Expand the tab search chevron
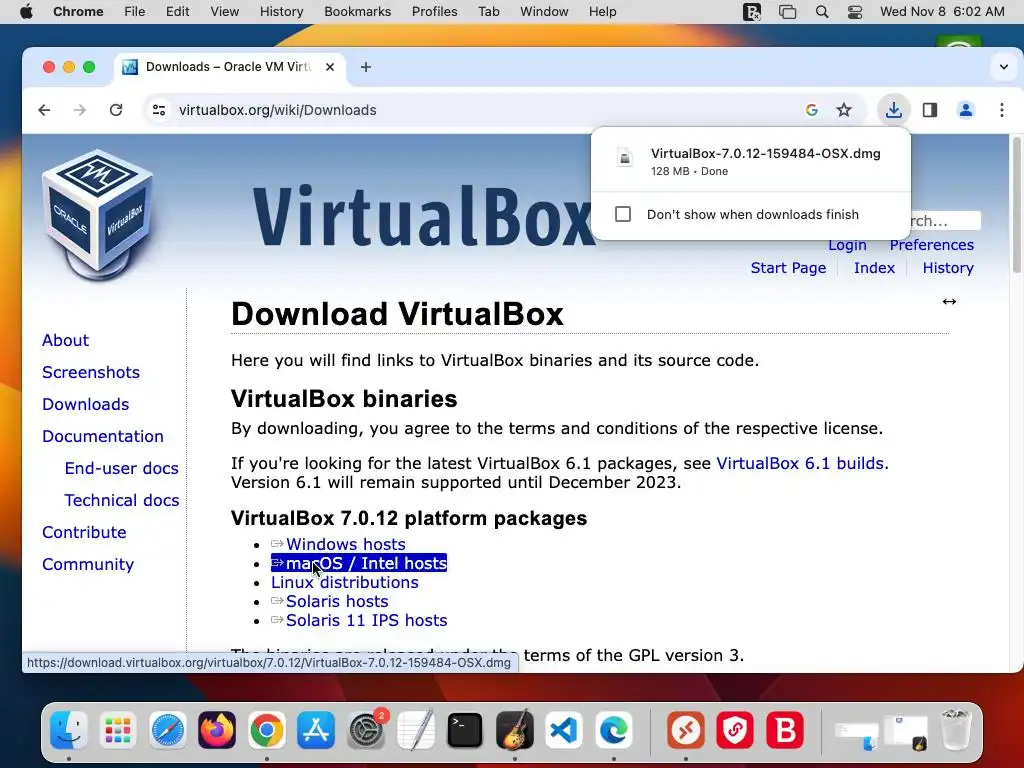 click(x=1004, y=67)
